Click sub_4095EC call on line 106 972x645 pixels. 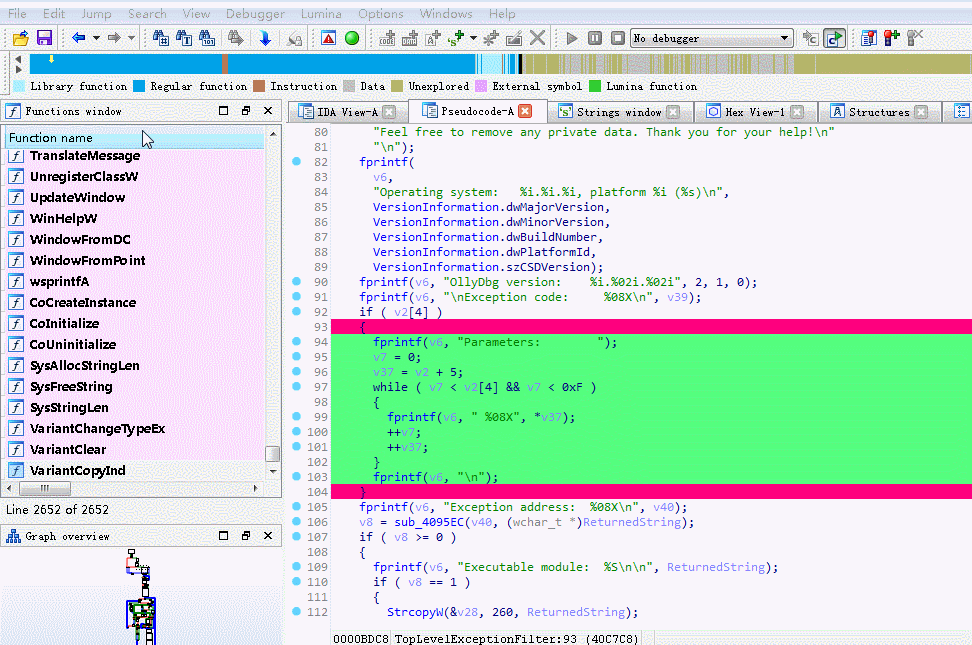(x=430, y=522)
